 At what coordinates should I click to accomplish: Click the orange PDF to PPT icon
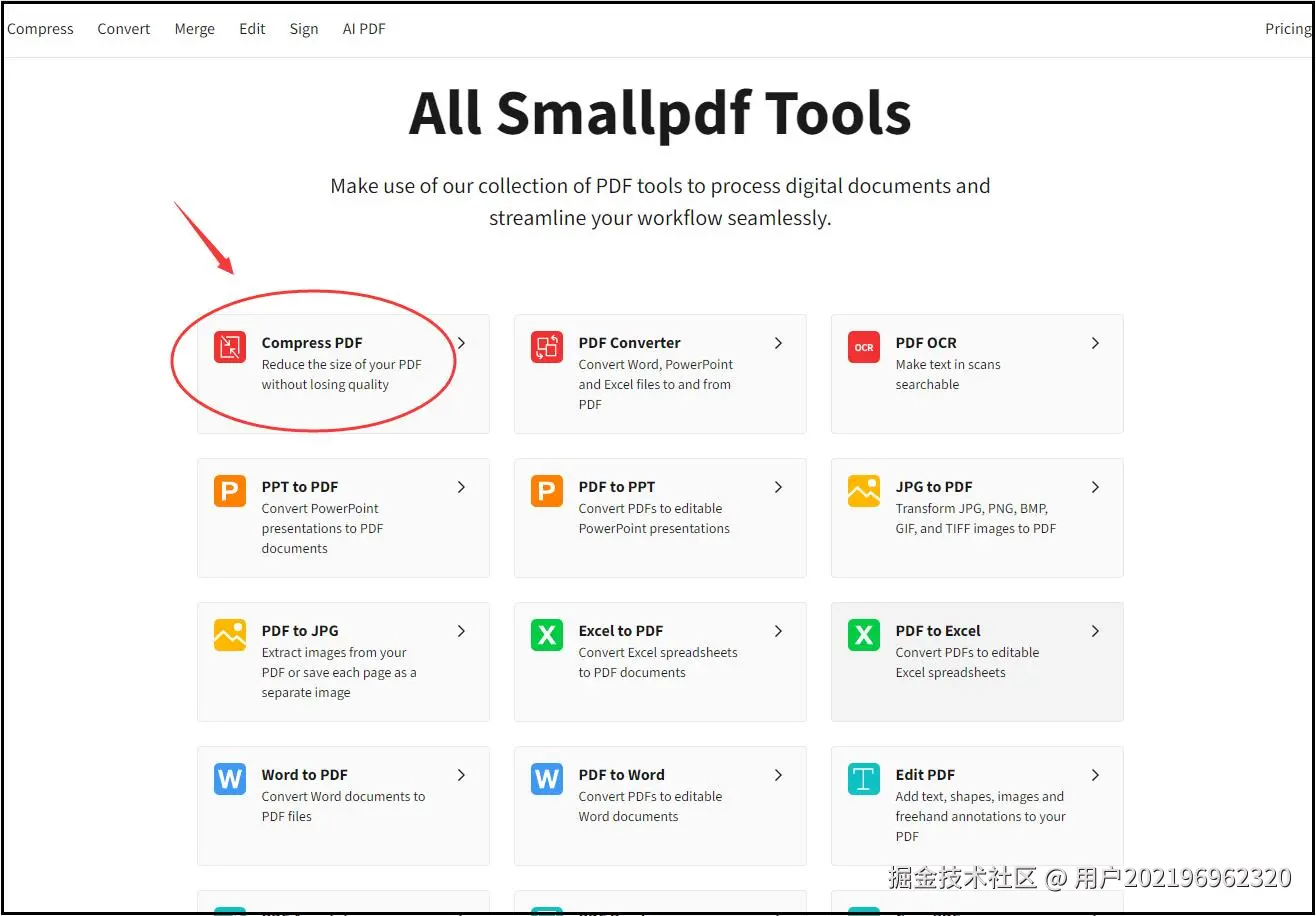coord(547,491)
